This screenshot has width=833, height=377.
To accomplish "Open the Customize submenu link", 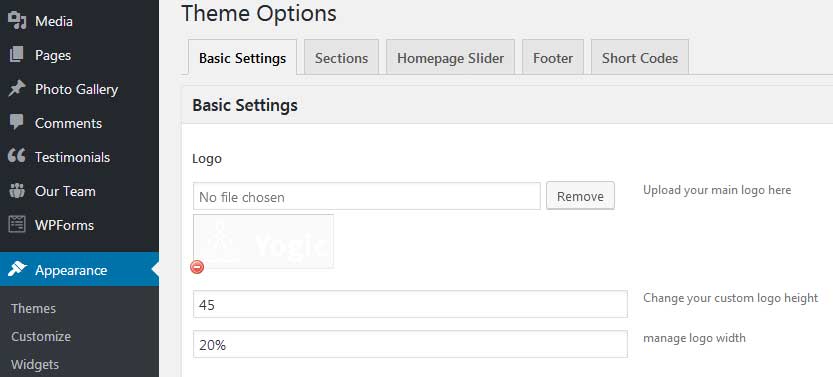I will click(41, 337).
